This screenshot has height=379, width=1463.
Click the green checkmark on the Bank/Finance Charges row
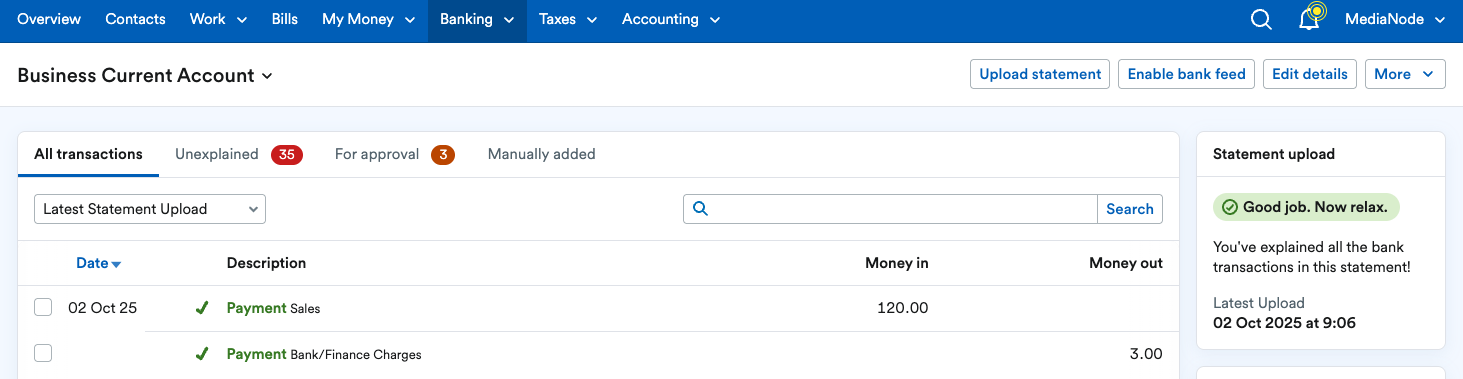tap(202, 354)
